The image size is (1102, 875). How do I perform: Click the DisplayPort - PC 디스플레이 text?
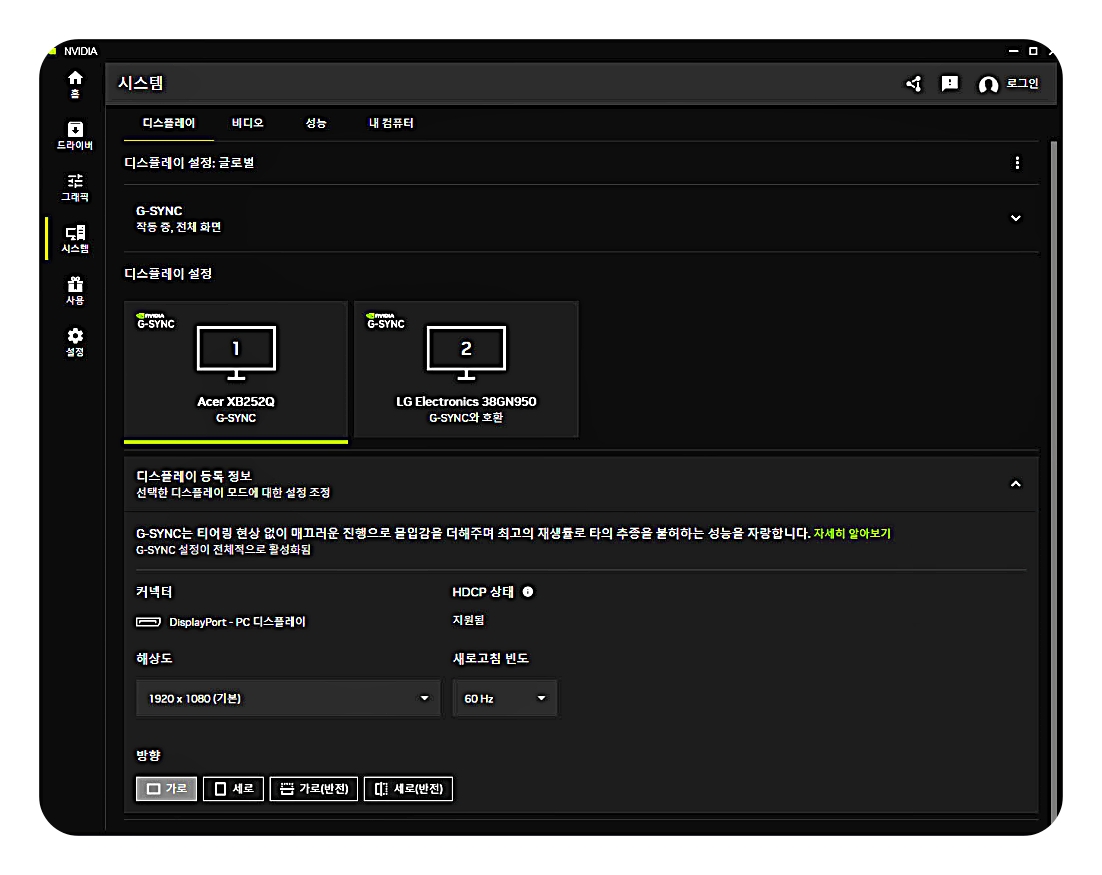[x=238, y=622]
